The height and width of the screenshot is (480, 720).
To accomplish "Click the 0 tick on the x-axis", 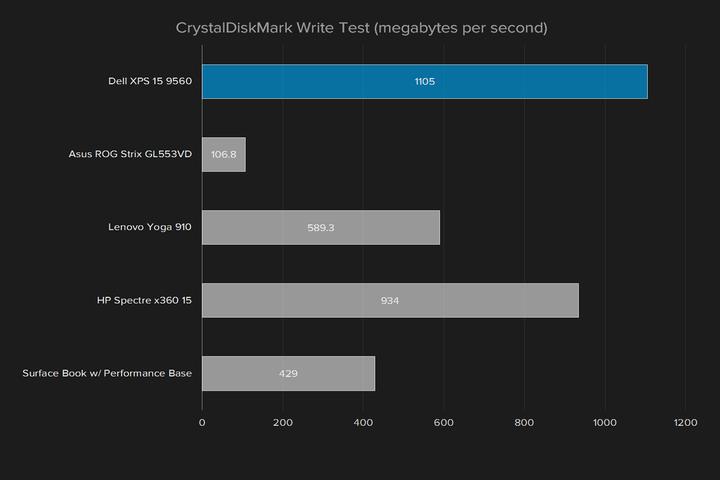I will (202, 423).
